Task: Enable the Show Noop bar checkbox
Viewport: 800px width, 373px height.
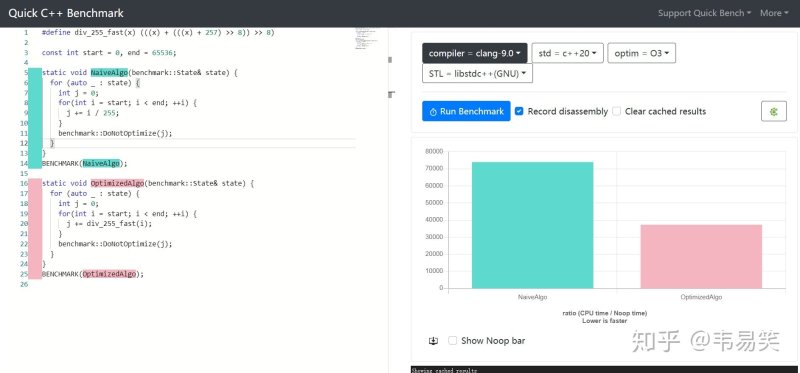Action: click(452, 341)
